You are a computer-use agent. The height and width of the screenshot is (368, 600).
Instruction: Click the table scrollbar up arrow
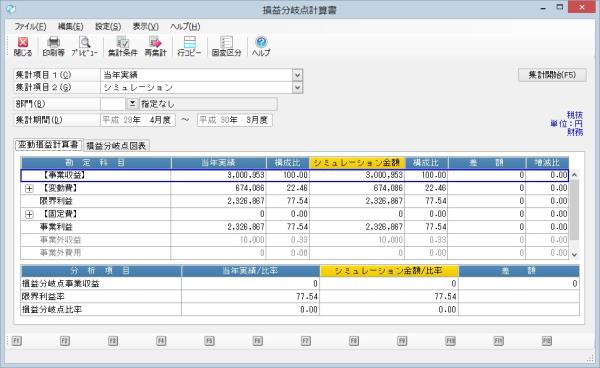(574, 174)
